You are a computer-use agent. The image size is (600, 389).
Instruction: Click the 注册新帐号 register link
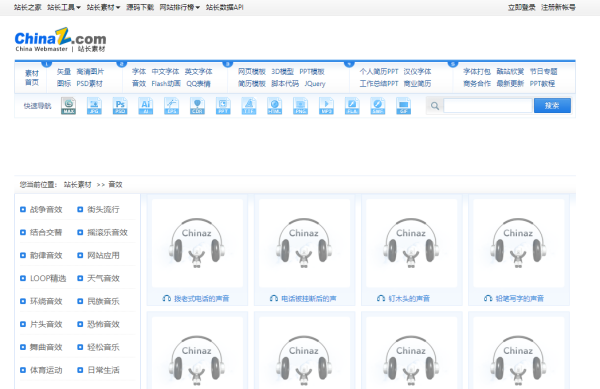(x=558, y=7)
